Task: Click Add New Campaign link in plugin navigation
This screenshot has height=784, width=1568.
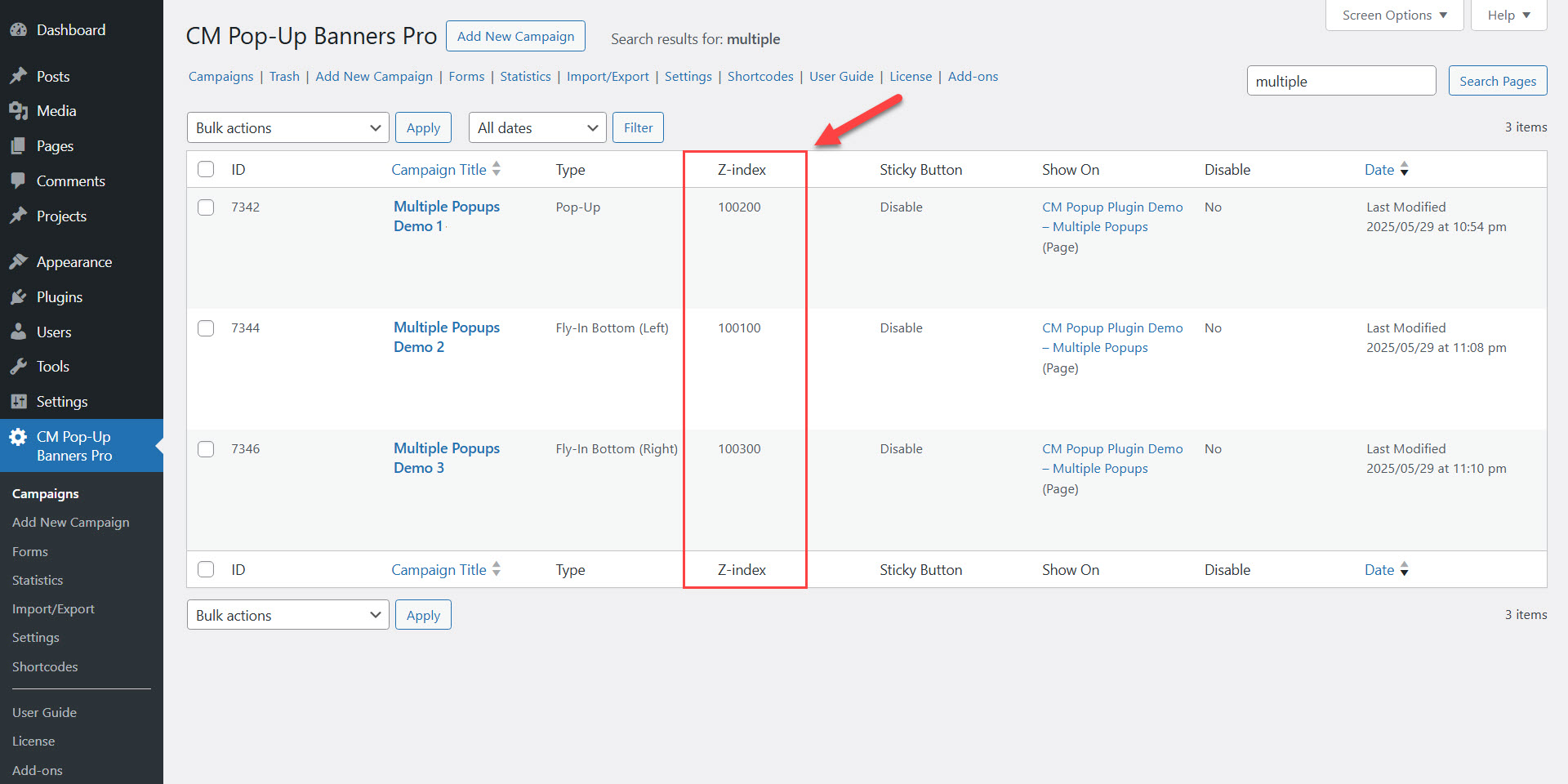Action: click(x=374, y=77)
